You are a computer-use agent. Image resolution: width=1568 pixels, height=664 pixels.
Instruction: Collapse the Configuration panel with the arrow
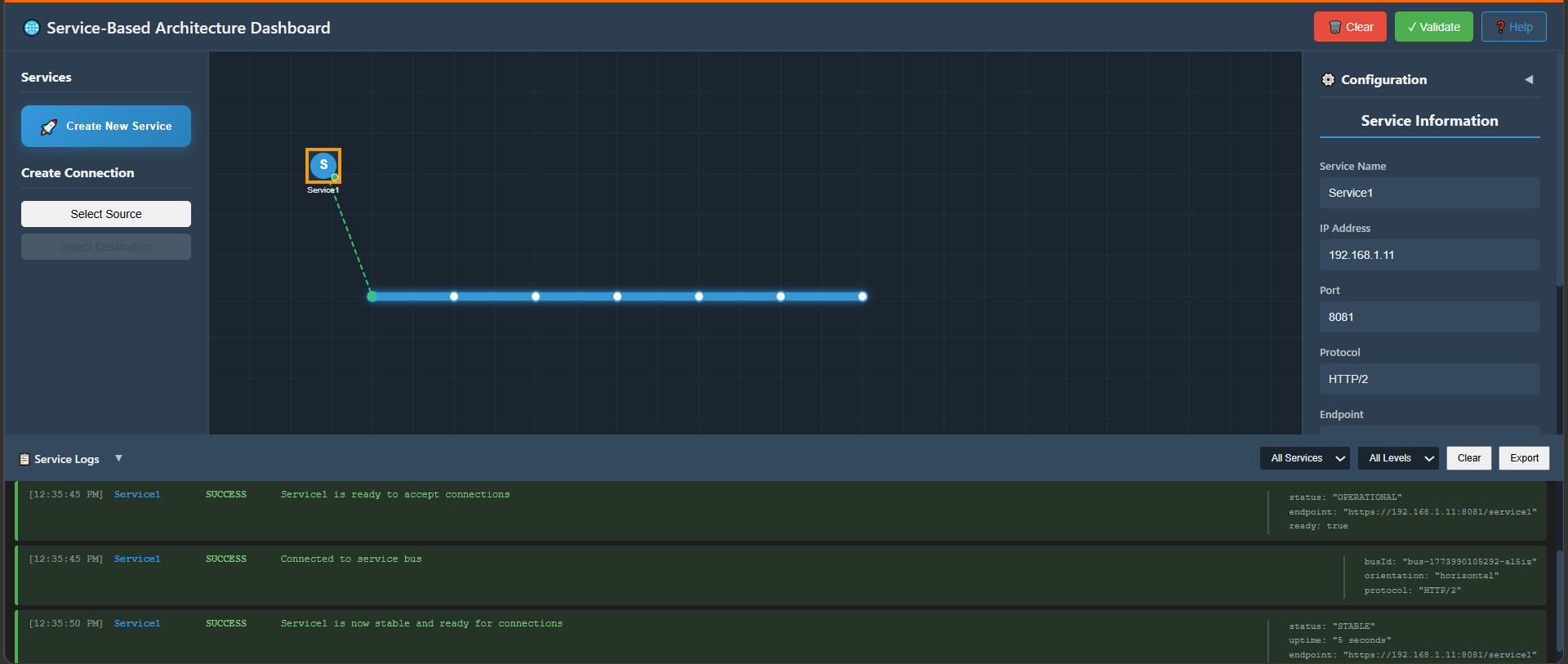pyautogui.click(x=1529, y=79)
